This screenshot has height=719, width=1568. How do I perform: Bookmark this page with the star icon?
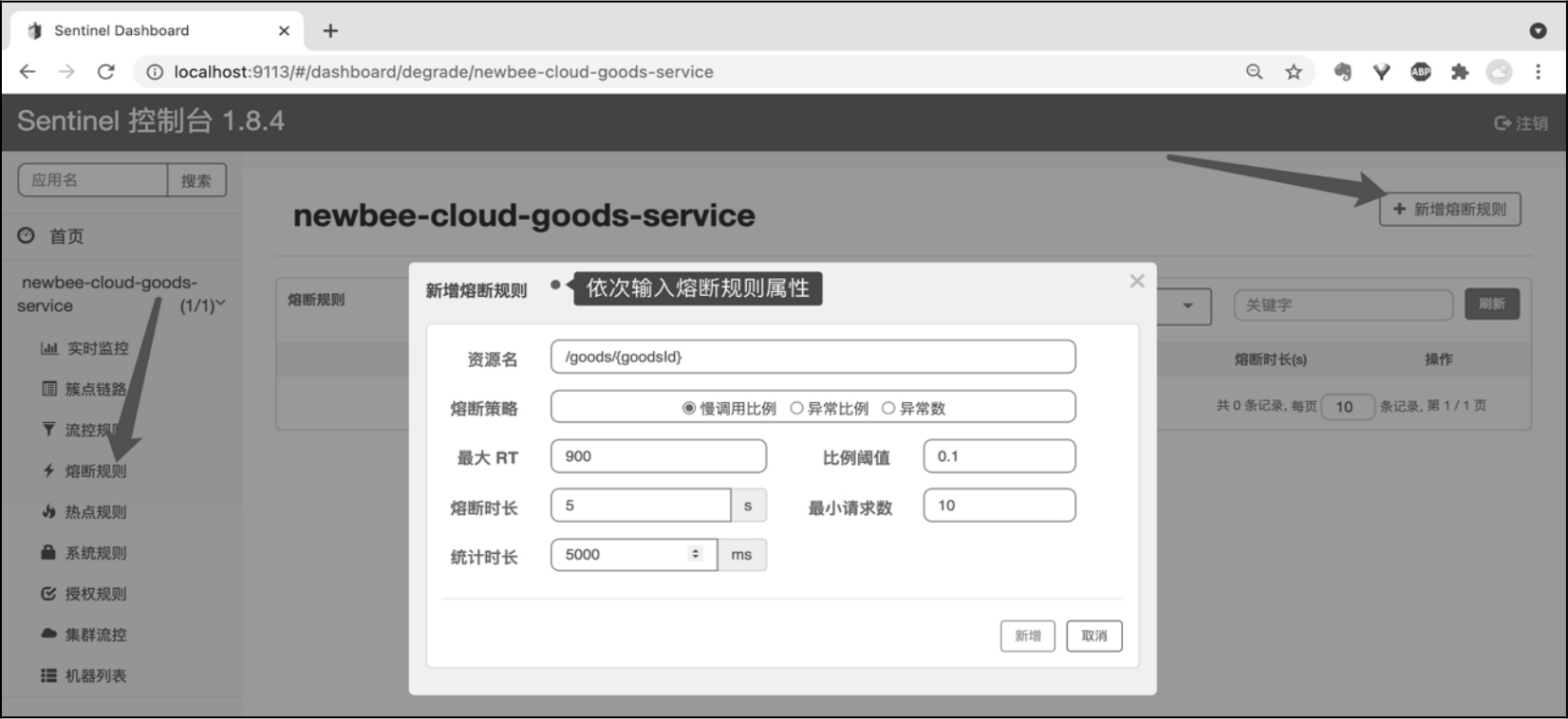(1294, 71)
